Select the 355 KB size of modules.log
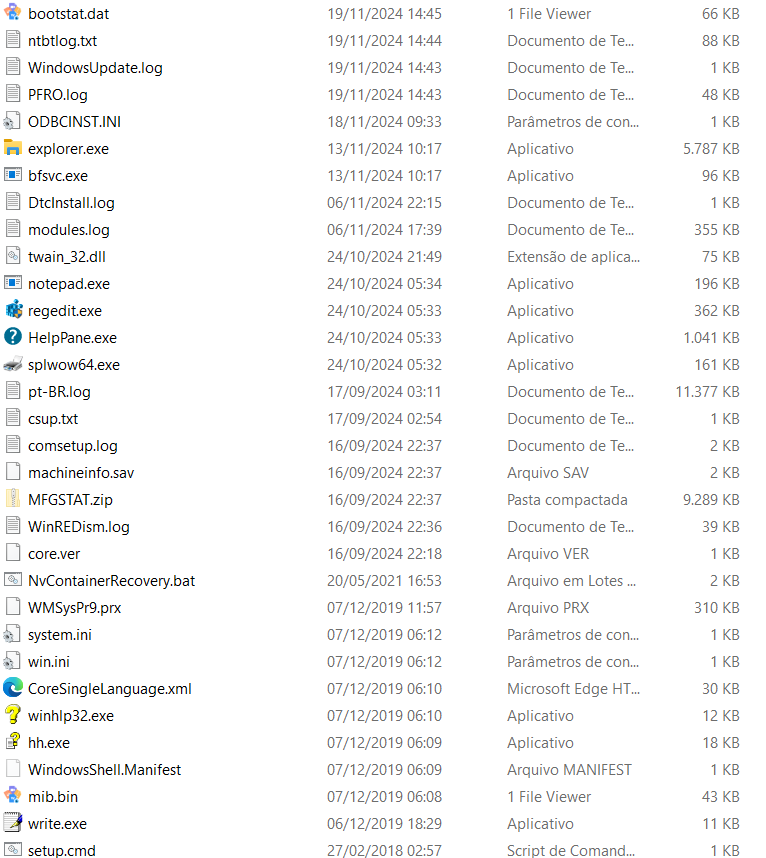The height and width of the screenshot is (858, 766). click(717, 229)
